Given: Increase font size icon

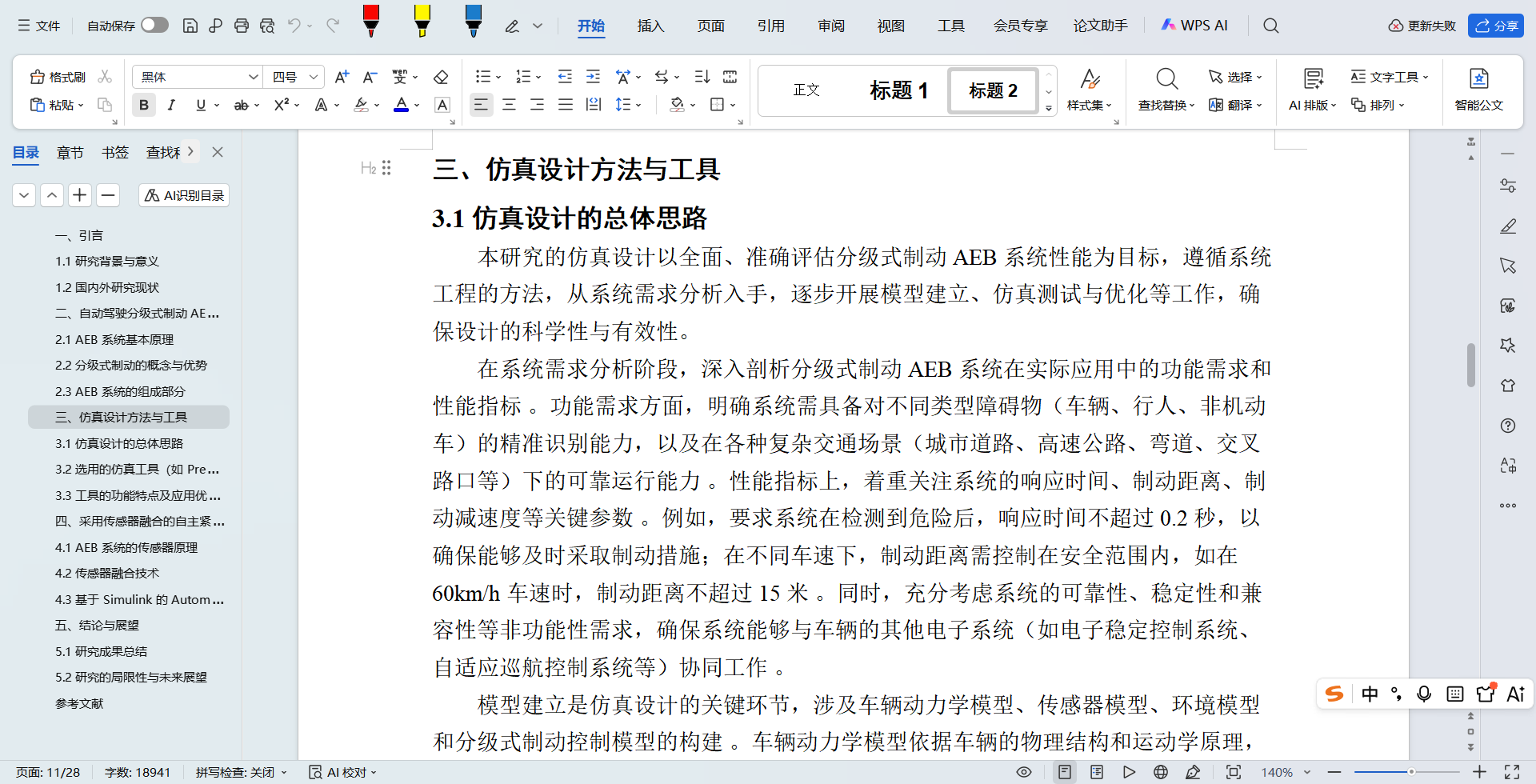Looking at the screenshot, I should (342, 77).
